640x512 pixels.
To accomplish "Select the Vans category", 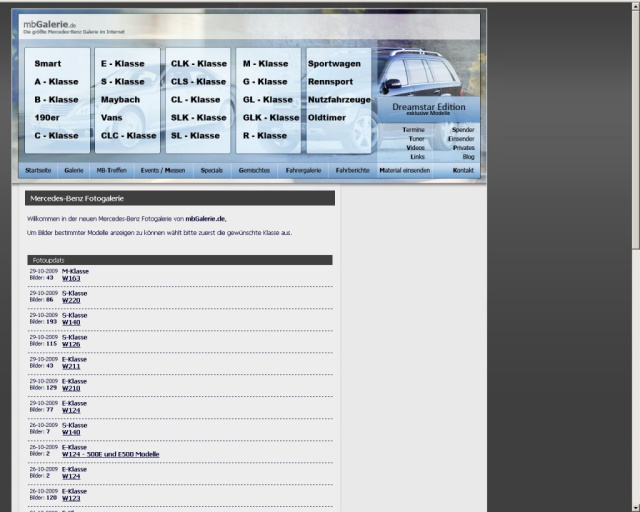I will coord(111,118).
